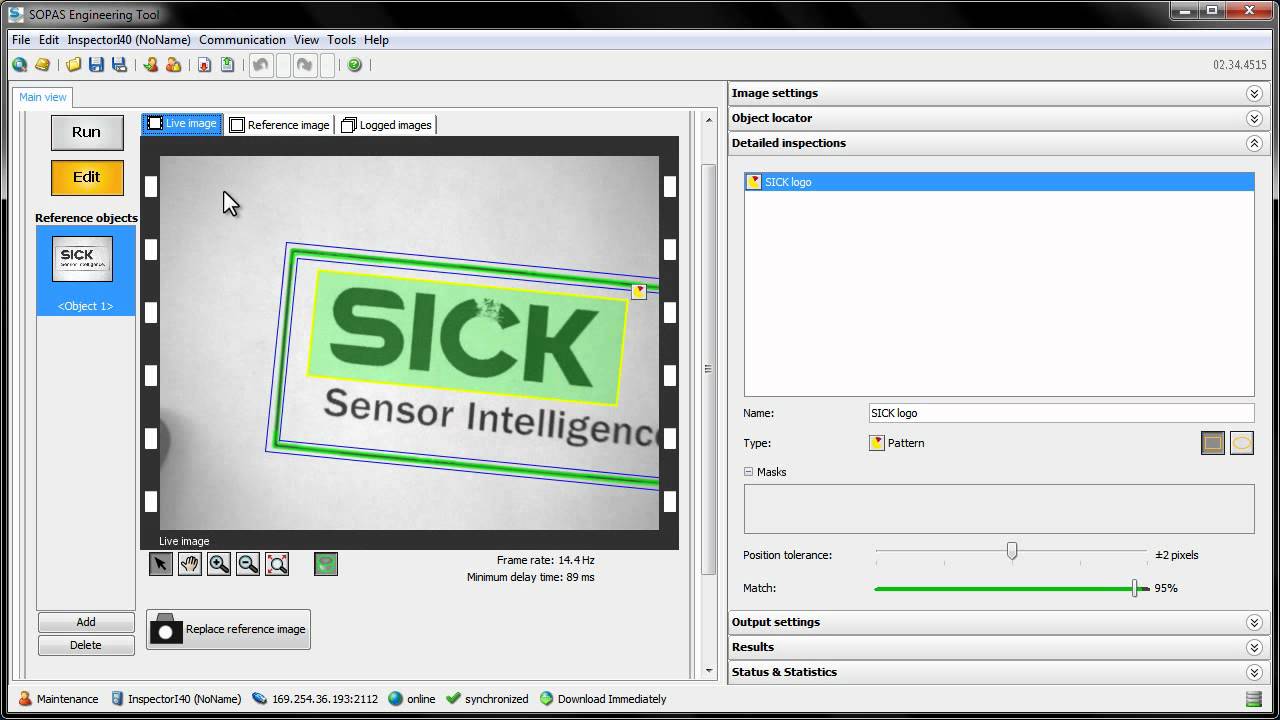Click the orange Edit mode button
The image size is (1280, 720).
click(87, 177)
